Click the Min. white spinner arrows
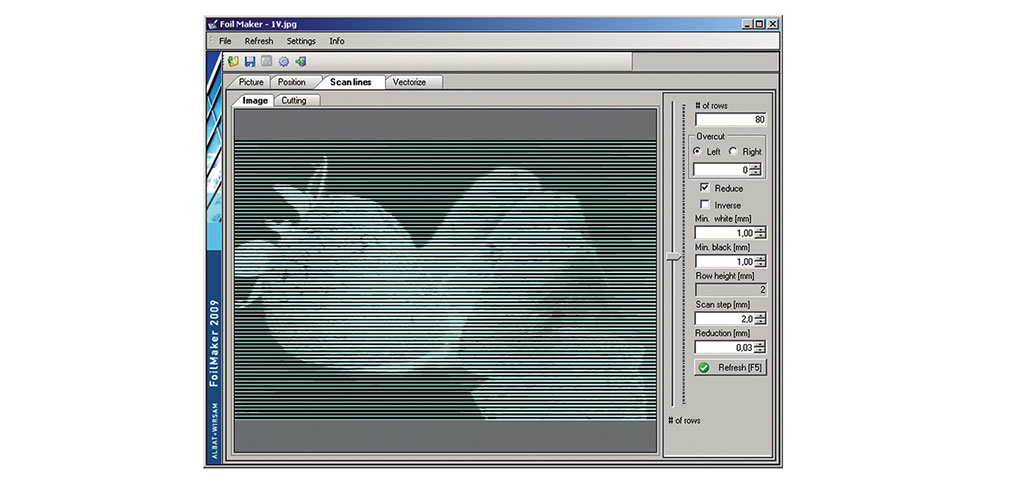The height and width of the screenshot is (500, 1024). point(760,233)
